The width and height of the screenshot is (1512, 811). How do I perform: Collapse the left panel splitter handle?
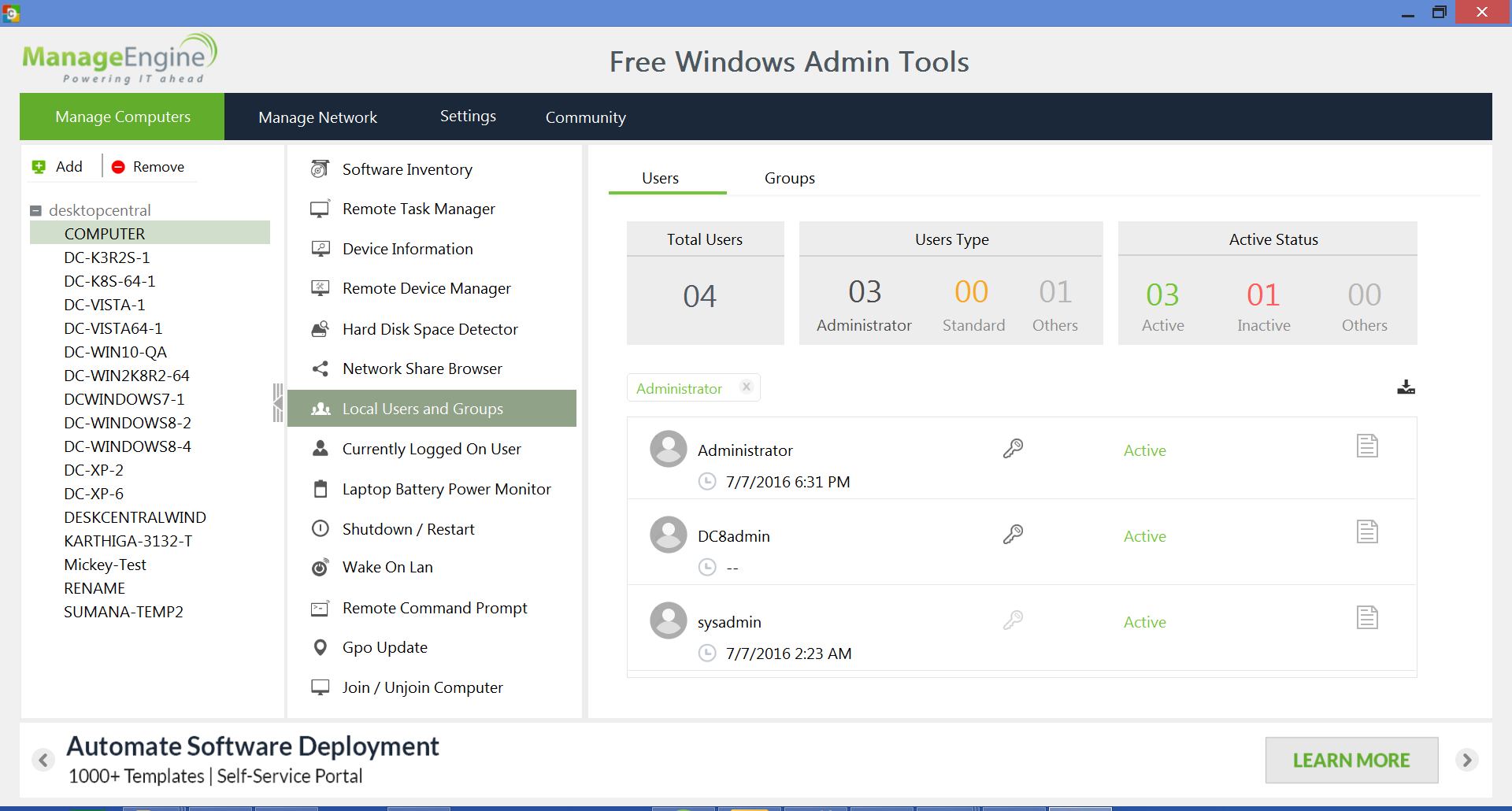[x=277, y=402]
